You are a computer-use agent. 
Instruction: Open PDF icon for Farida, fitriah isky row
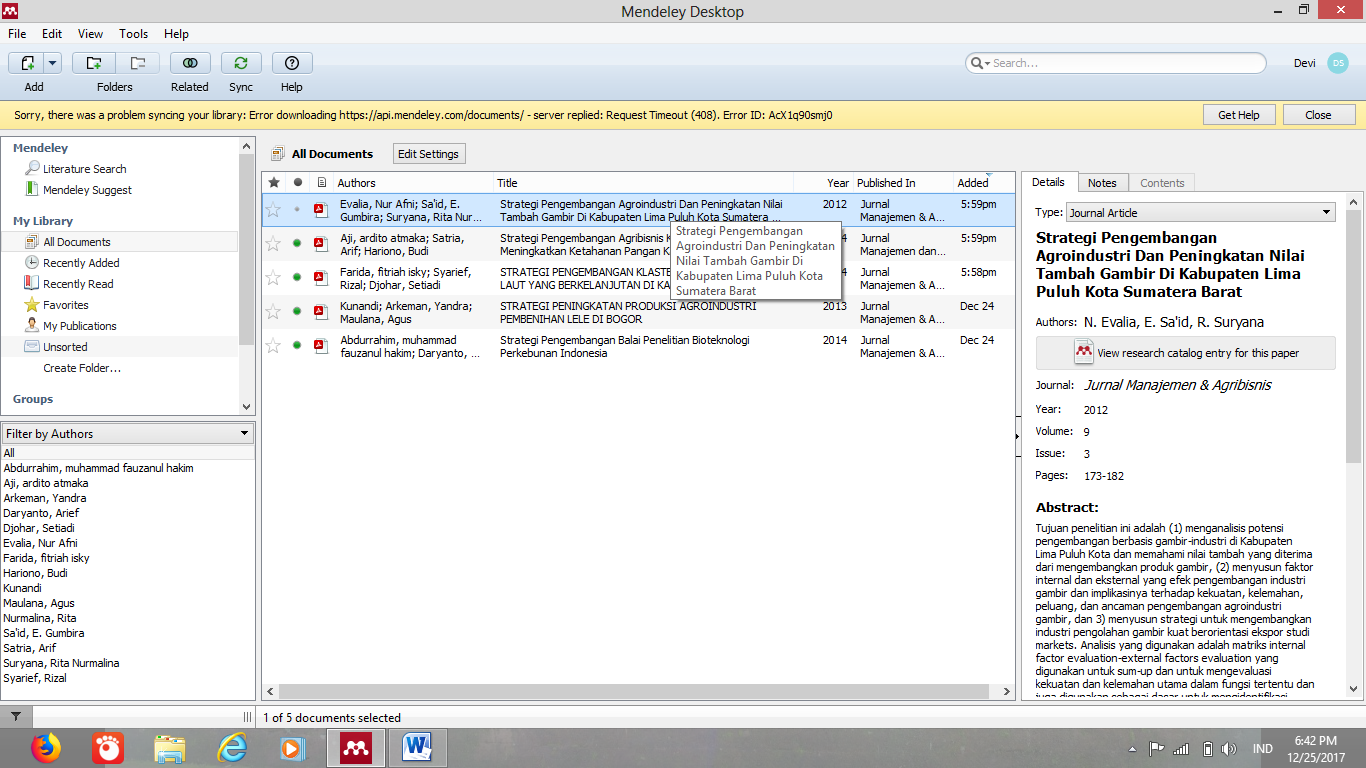click(x=321, y=278)
